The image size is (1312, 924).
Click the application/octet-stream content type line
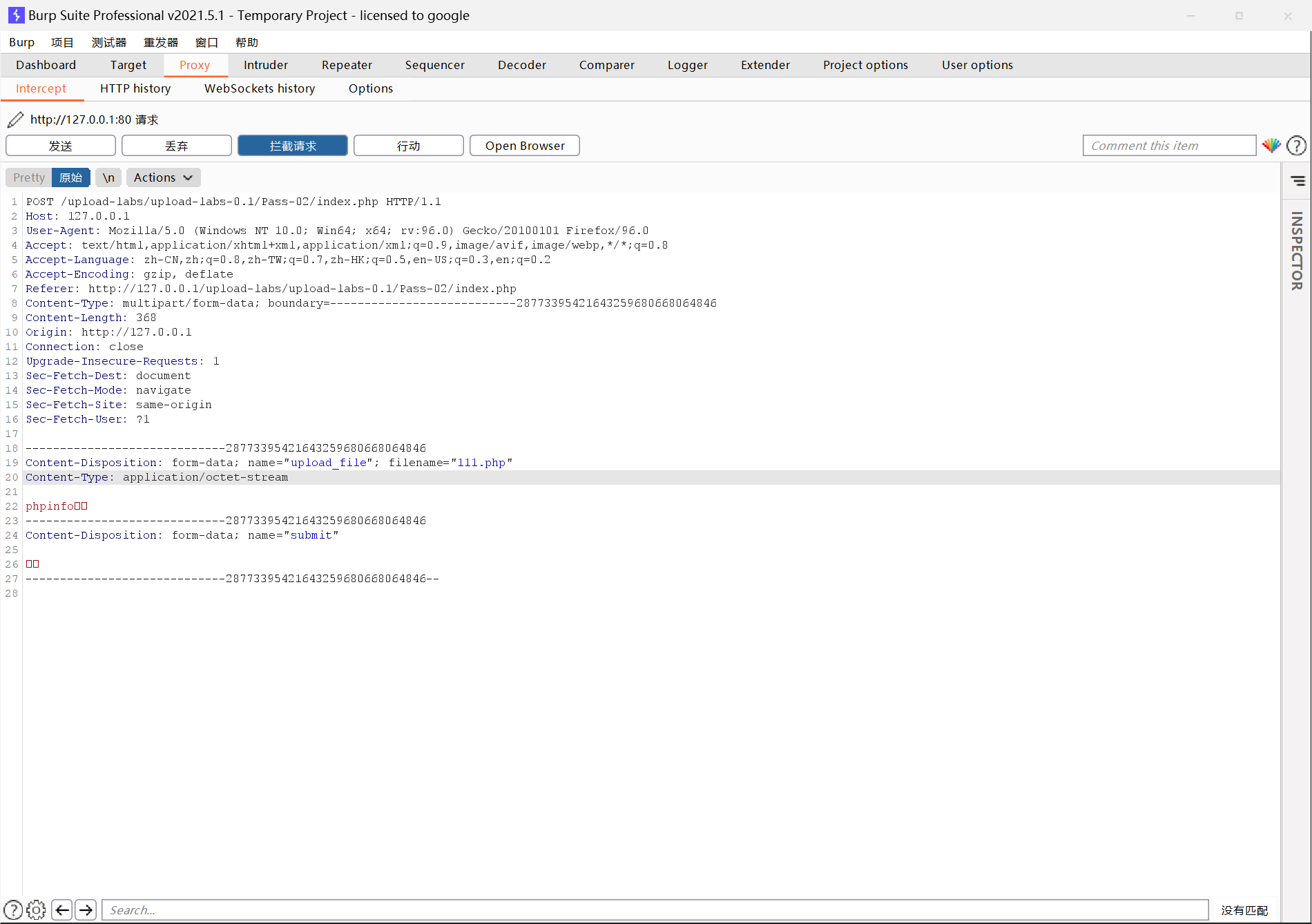pos(157,477)
